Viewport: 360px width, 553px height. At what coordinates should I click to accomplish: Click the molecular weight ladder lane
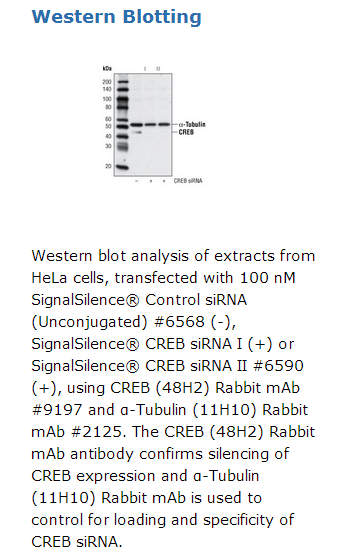122,124
